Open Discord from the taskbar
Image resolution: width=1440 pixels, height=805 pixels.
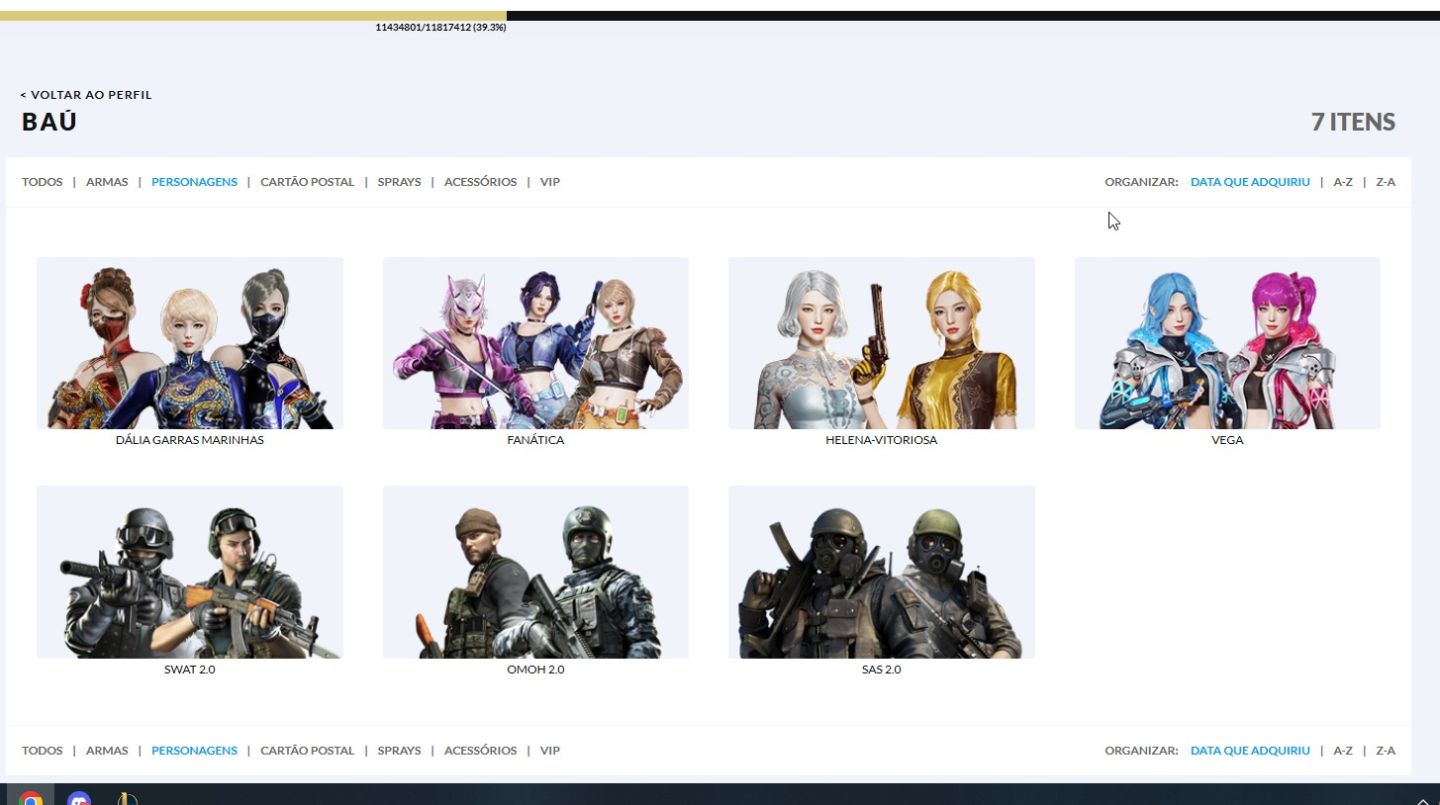(x=79, y=799)
